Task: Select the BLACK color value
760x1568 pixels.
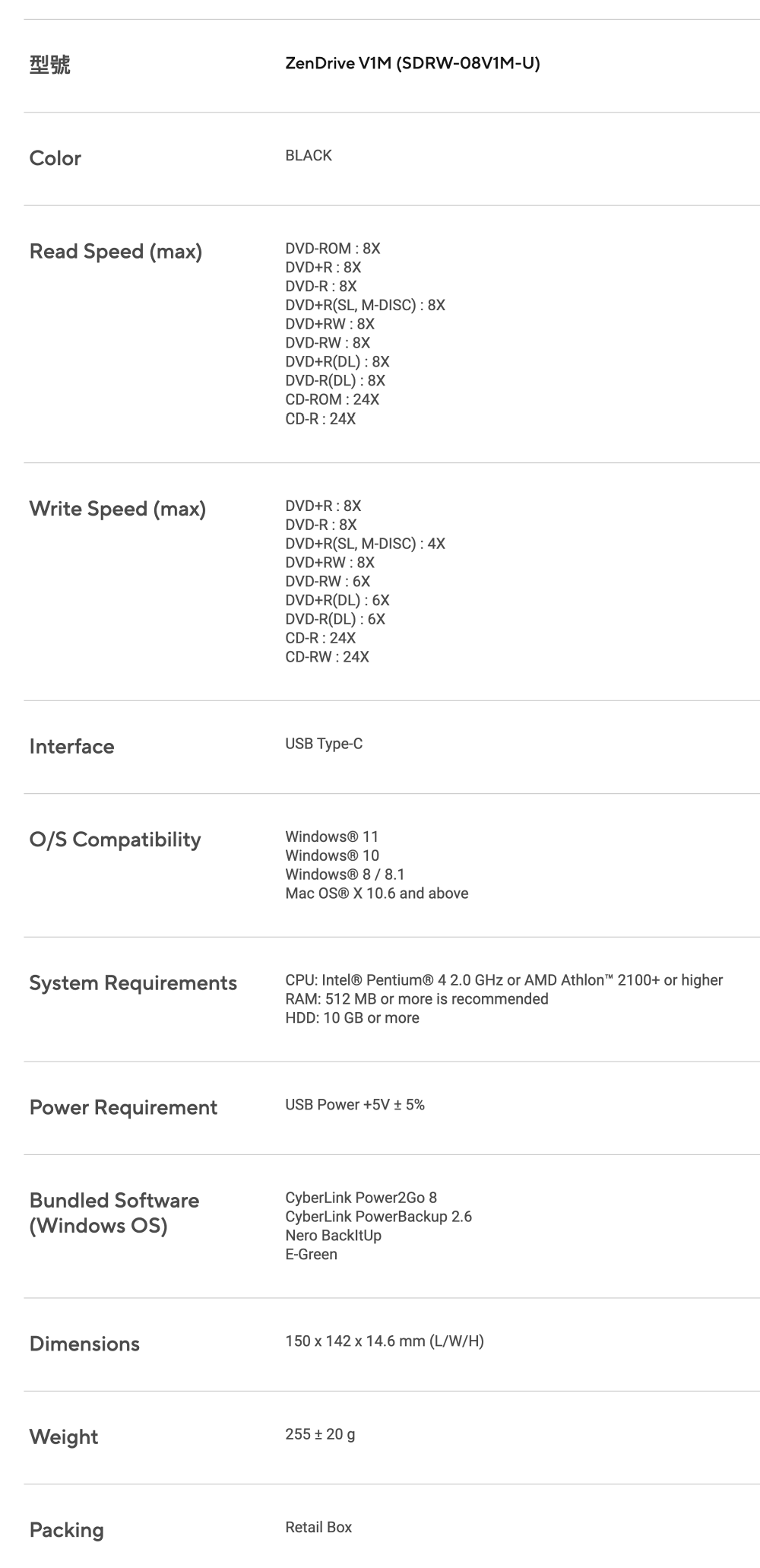Action: pos(308,155)
